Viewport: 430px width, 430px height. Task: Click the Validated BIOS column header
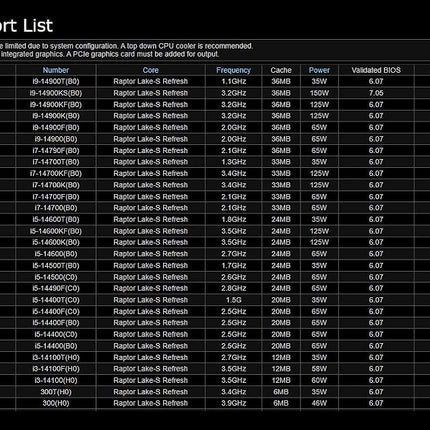[x=376, y=70]
